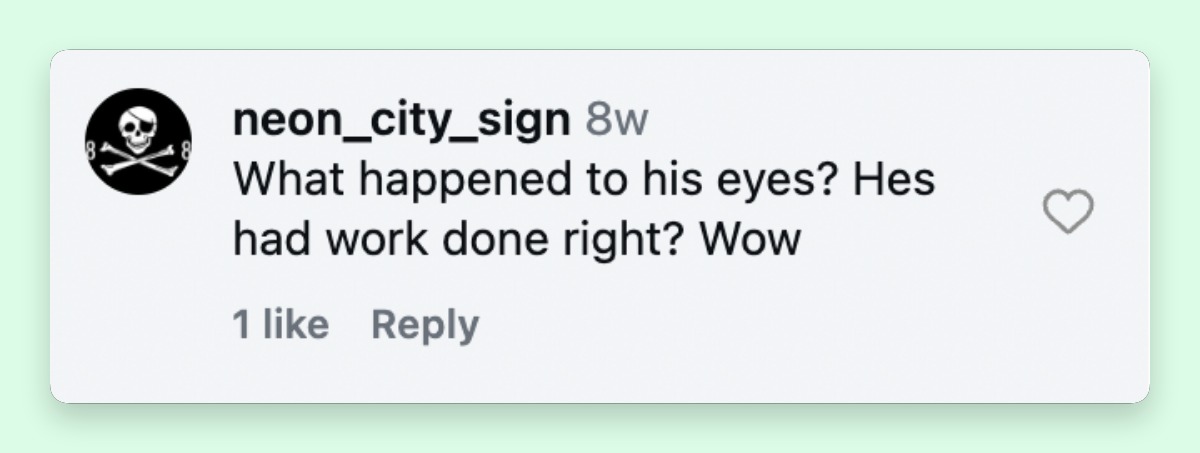This screenshot has width=1200, height=453.
Task: Open neon_city_sign's profile via username
Action: point(401,121)
